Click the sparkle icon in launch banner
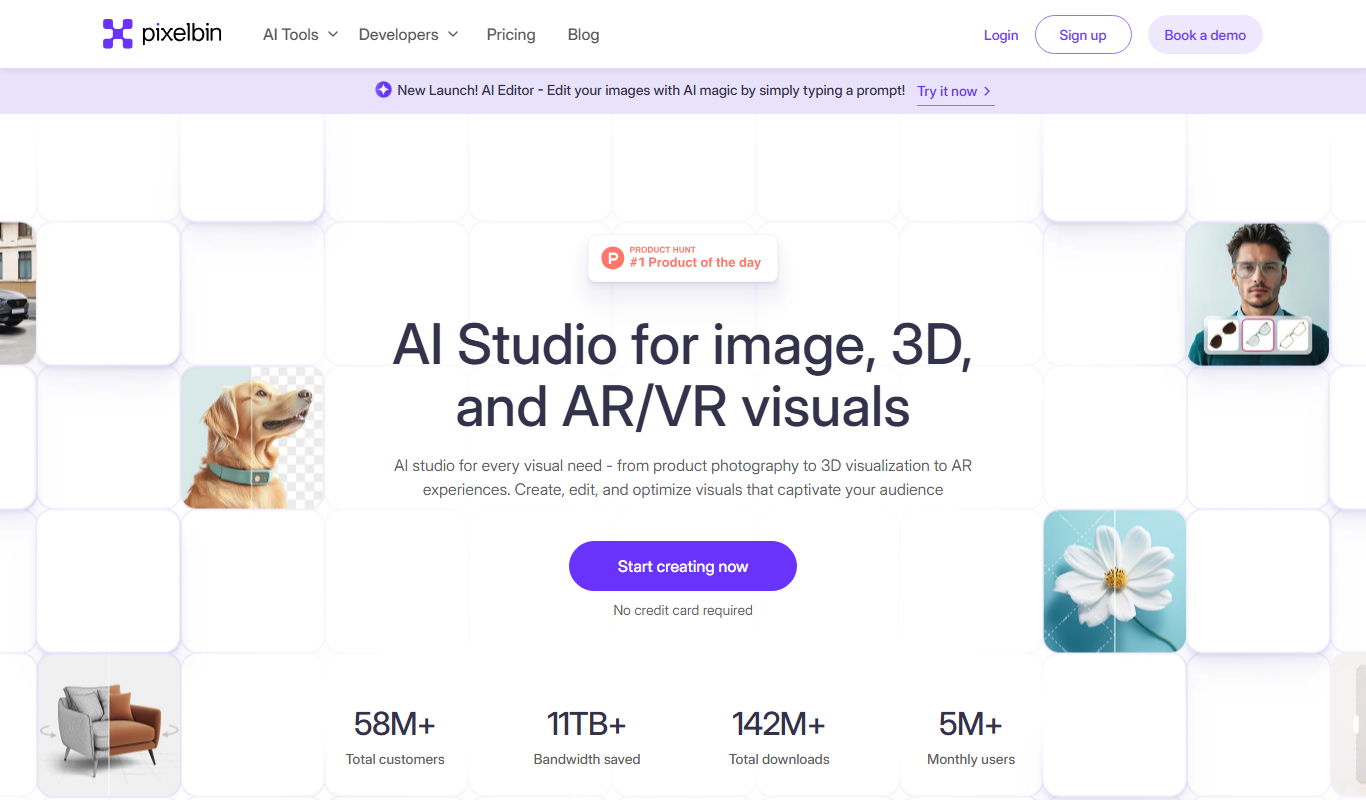Viewport: 1366px width, 800px height. 383,90
